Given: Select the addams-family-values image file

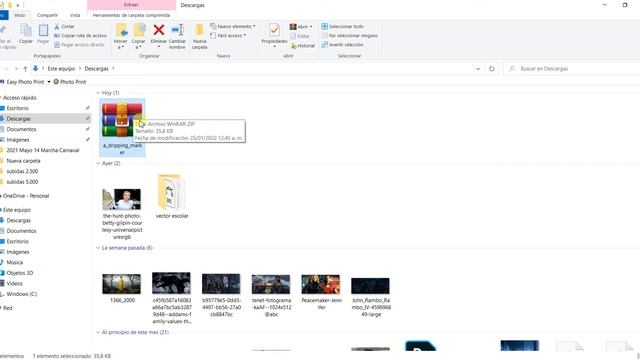Looking at the screenshot, I should pos(171,298).
